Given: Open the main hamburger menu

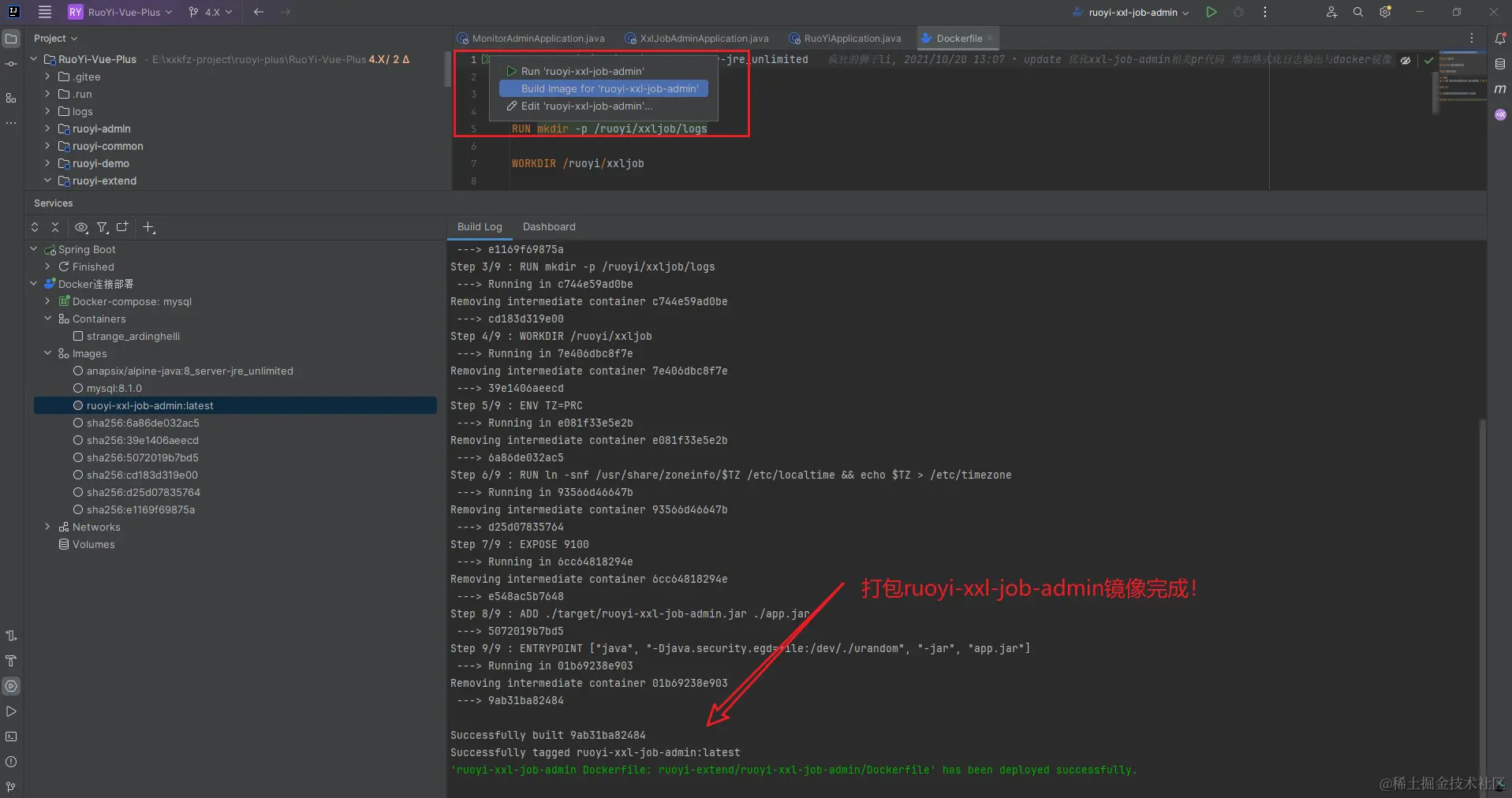Looking at the screenshot, I should pyautogui.click(x=44, y=12).
